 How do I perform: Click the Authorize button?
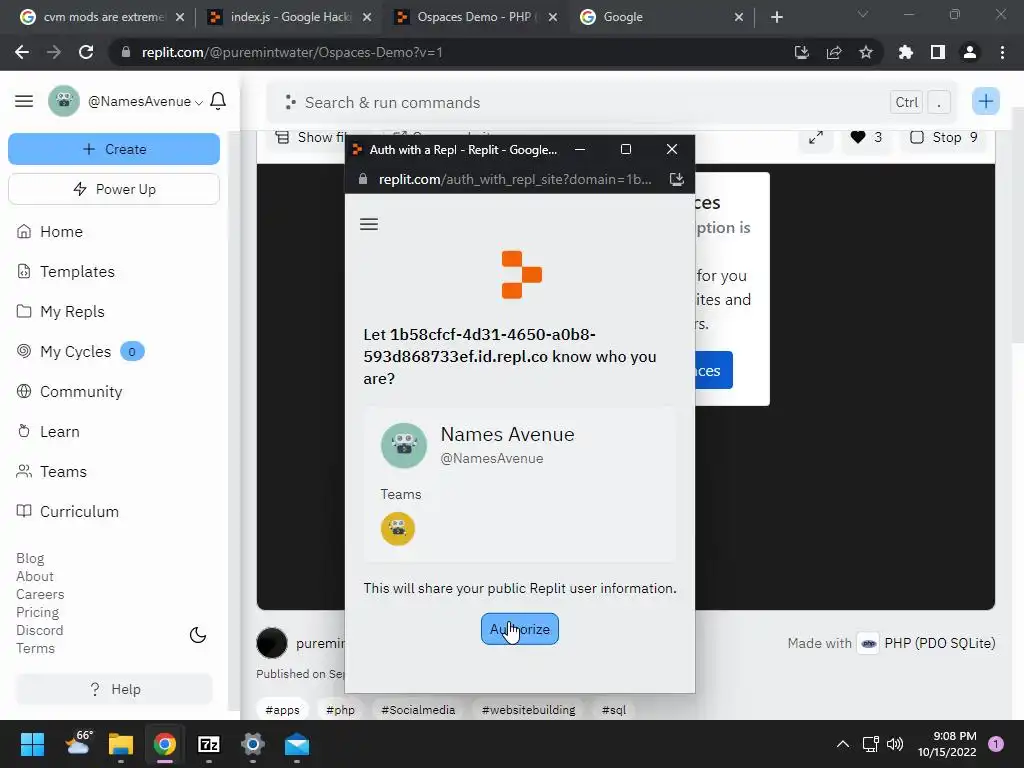[x=520, y=629]
